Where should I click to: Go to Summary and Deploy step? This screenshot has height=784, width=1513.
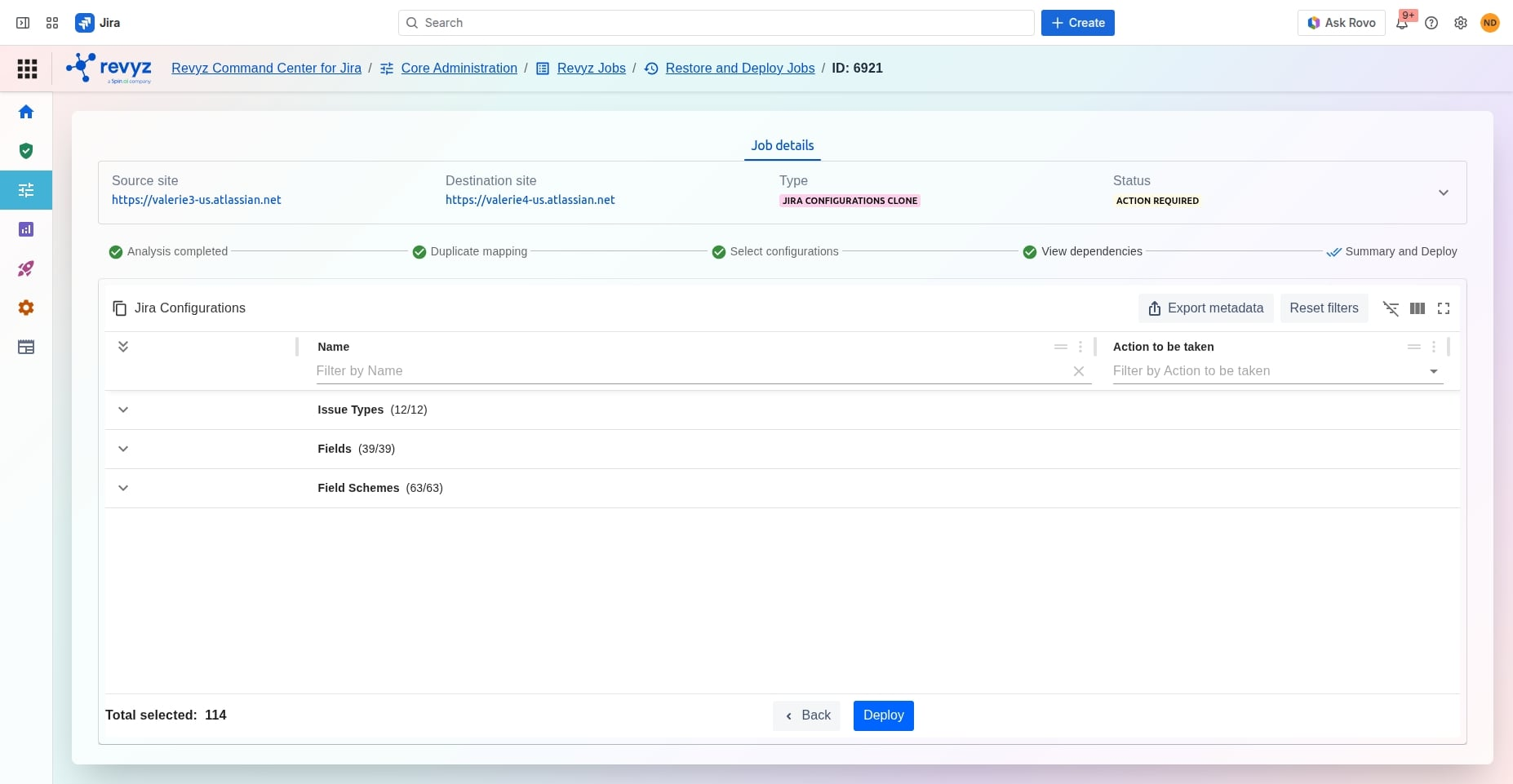point(1392,251)
